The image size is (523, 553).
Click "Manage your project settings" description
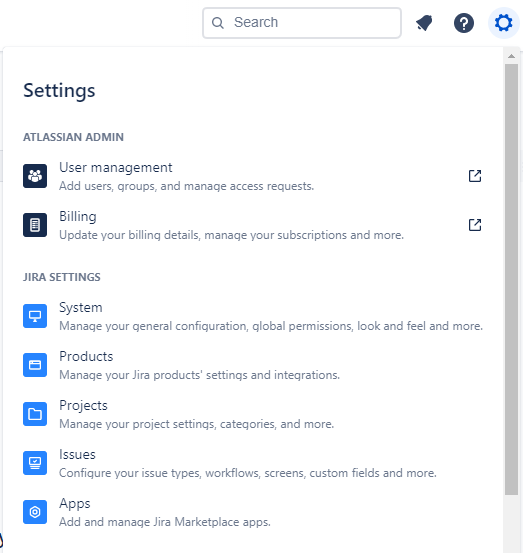click(x=196, y=424)
